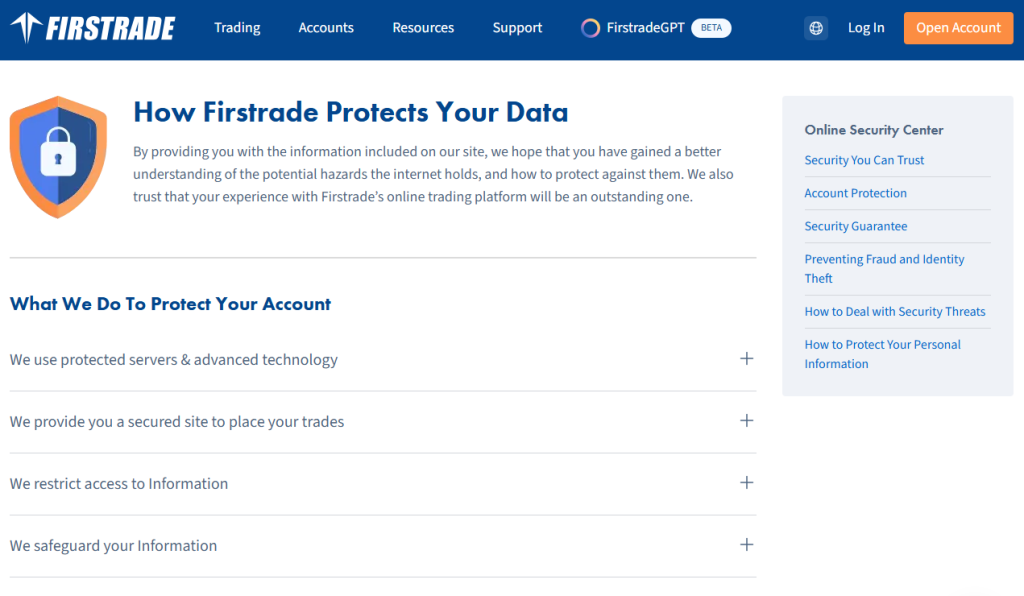Click the Log In link

pyautogui.click(x=866, y=28)
